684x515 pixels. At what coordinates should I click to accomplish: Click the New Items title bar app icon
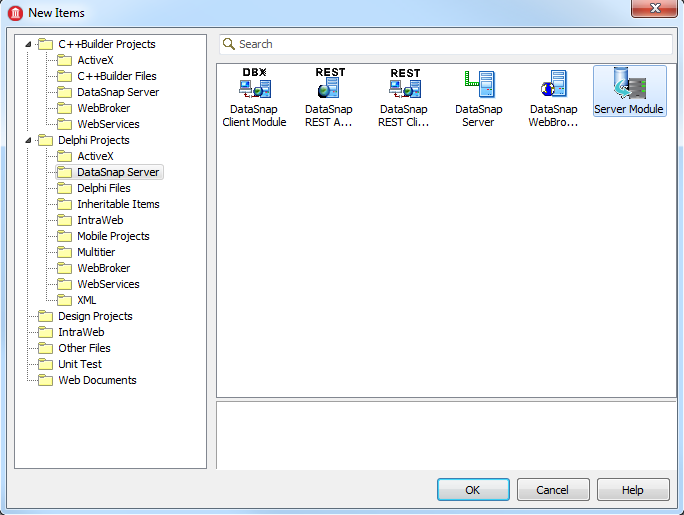pos(15,13)
